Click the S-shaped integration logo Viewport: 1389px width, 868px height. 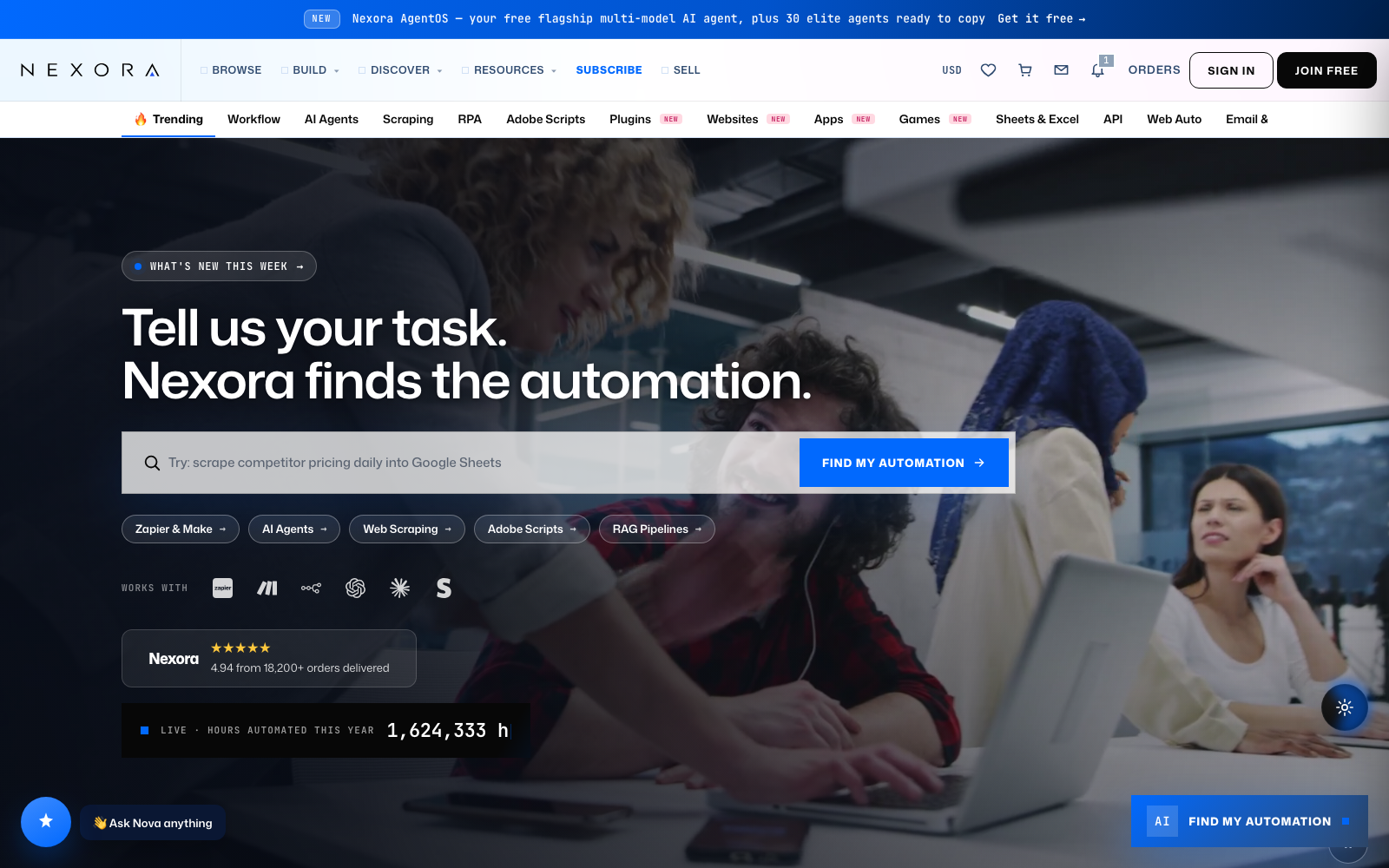tap(444, 589)
